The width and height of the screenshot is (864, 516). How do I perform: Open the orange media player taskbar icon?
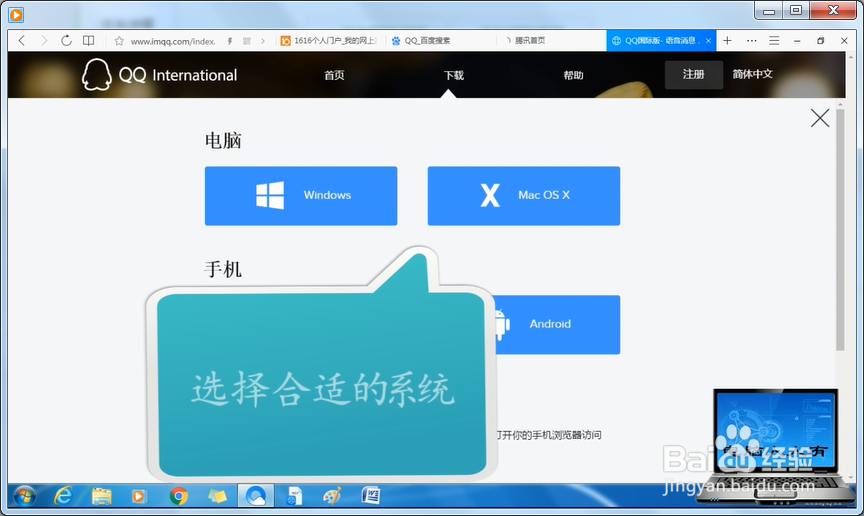coord(138,496)
